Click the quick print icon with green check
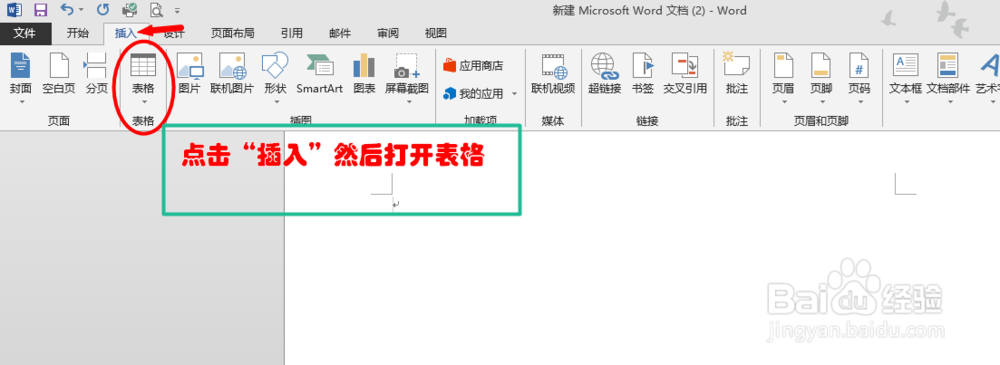This screenshot has height=365, width=1000. coord(129,10)
